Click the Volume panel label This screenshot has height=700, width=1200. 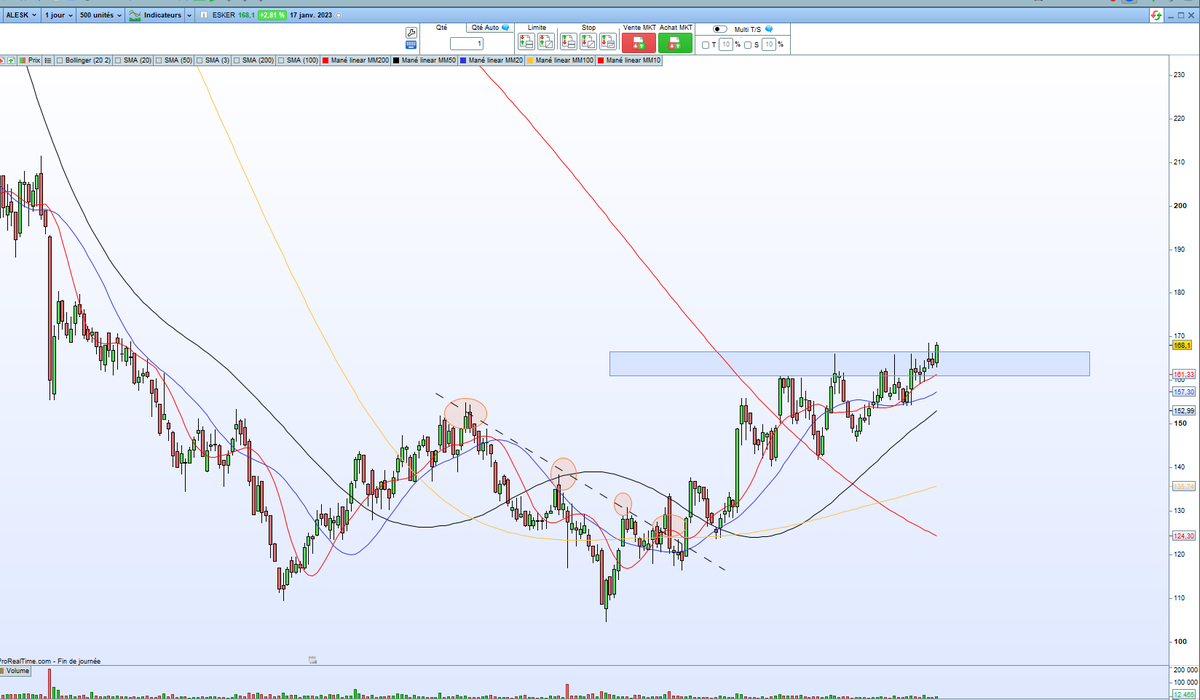[x=17, y=671]
